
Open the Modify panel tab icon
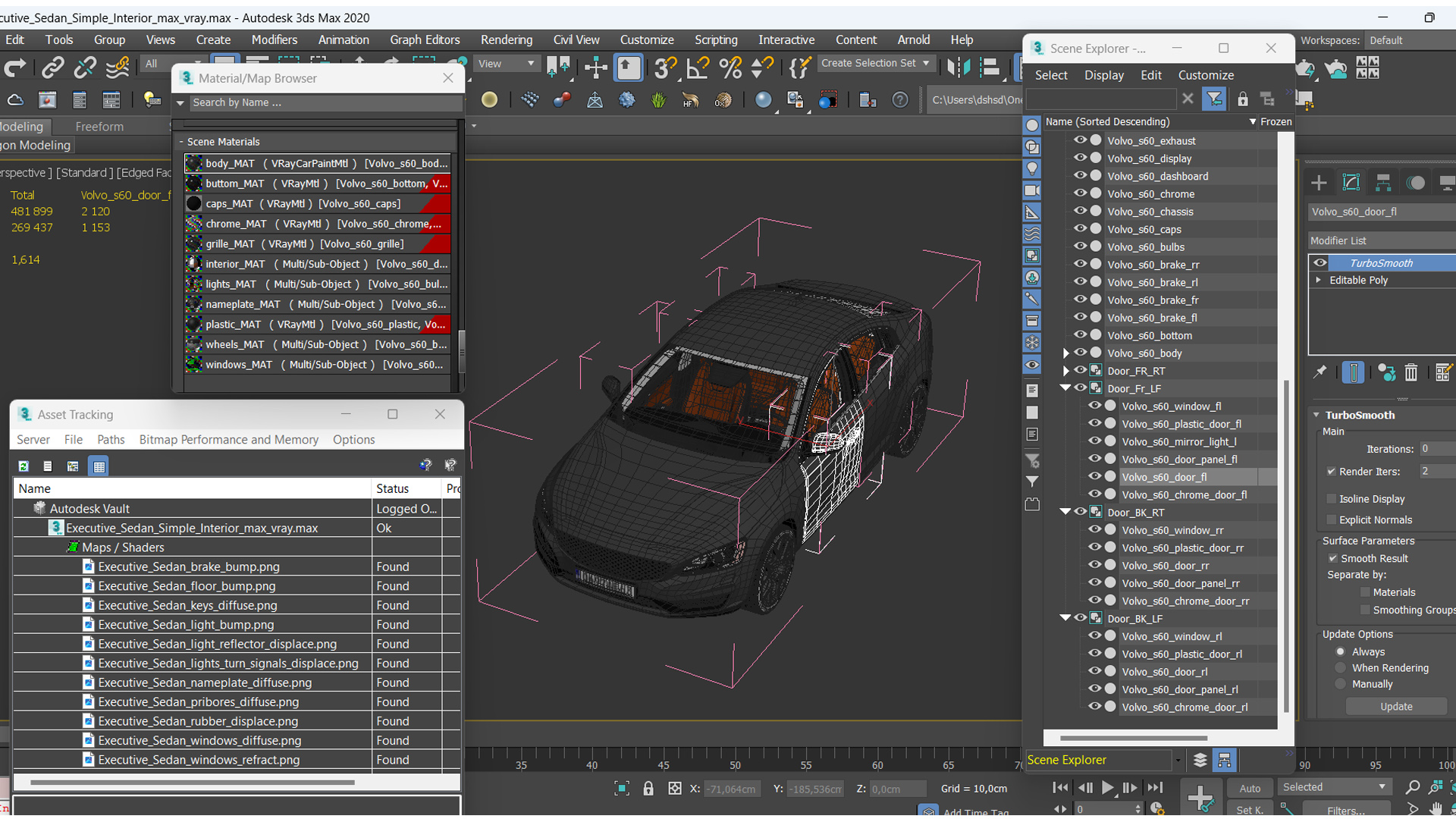(x=1351, y=183)
